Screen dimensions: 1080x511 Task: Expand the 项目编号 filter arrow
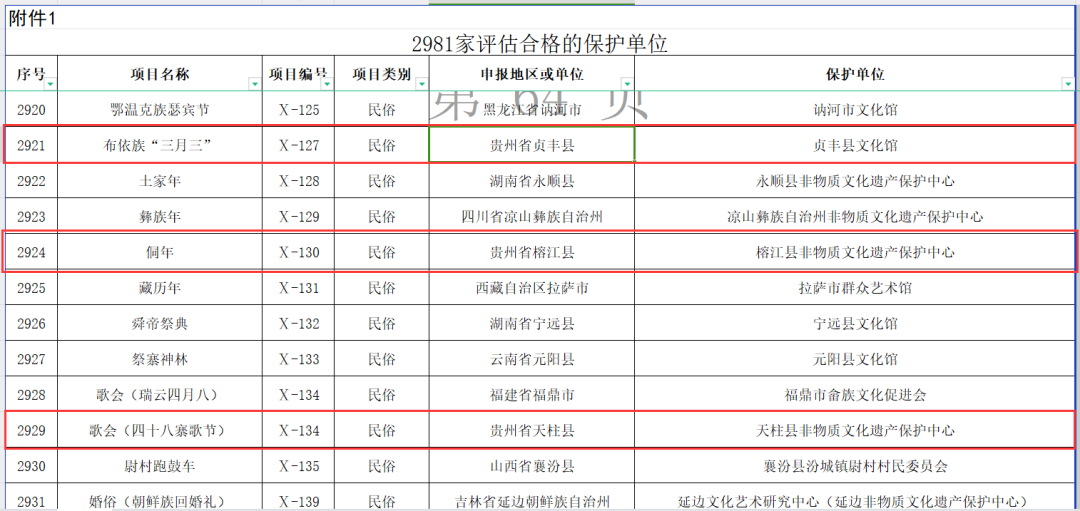click(323, 84)
